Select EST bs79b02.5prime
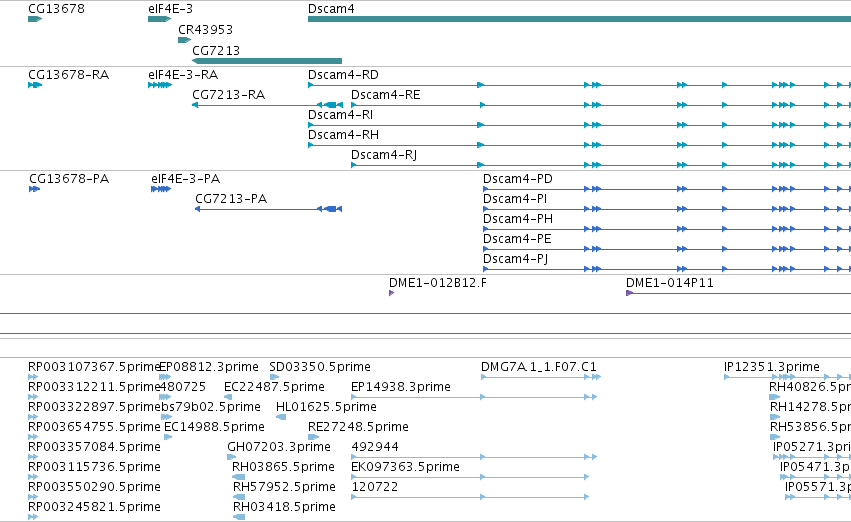This screenshot has width=851, height=522. [211, 407]
